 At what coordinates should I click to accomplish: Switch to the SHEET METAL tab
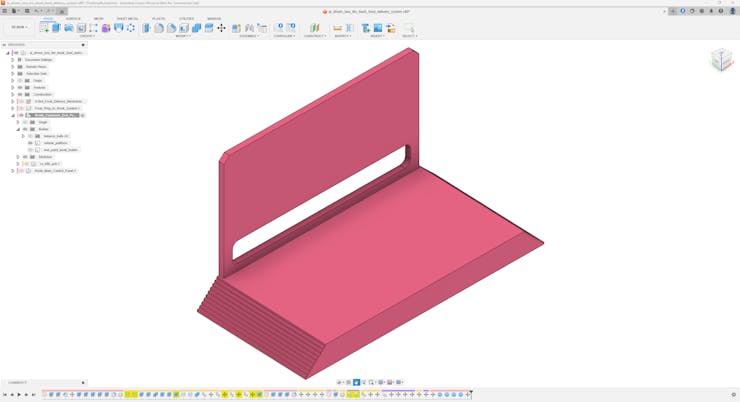pyautogui.click(x=127, y=18)
